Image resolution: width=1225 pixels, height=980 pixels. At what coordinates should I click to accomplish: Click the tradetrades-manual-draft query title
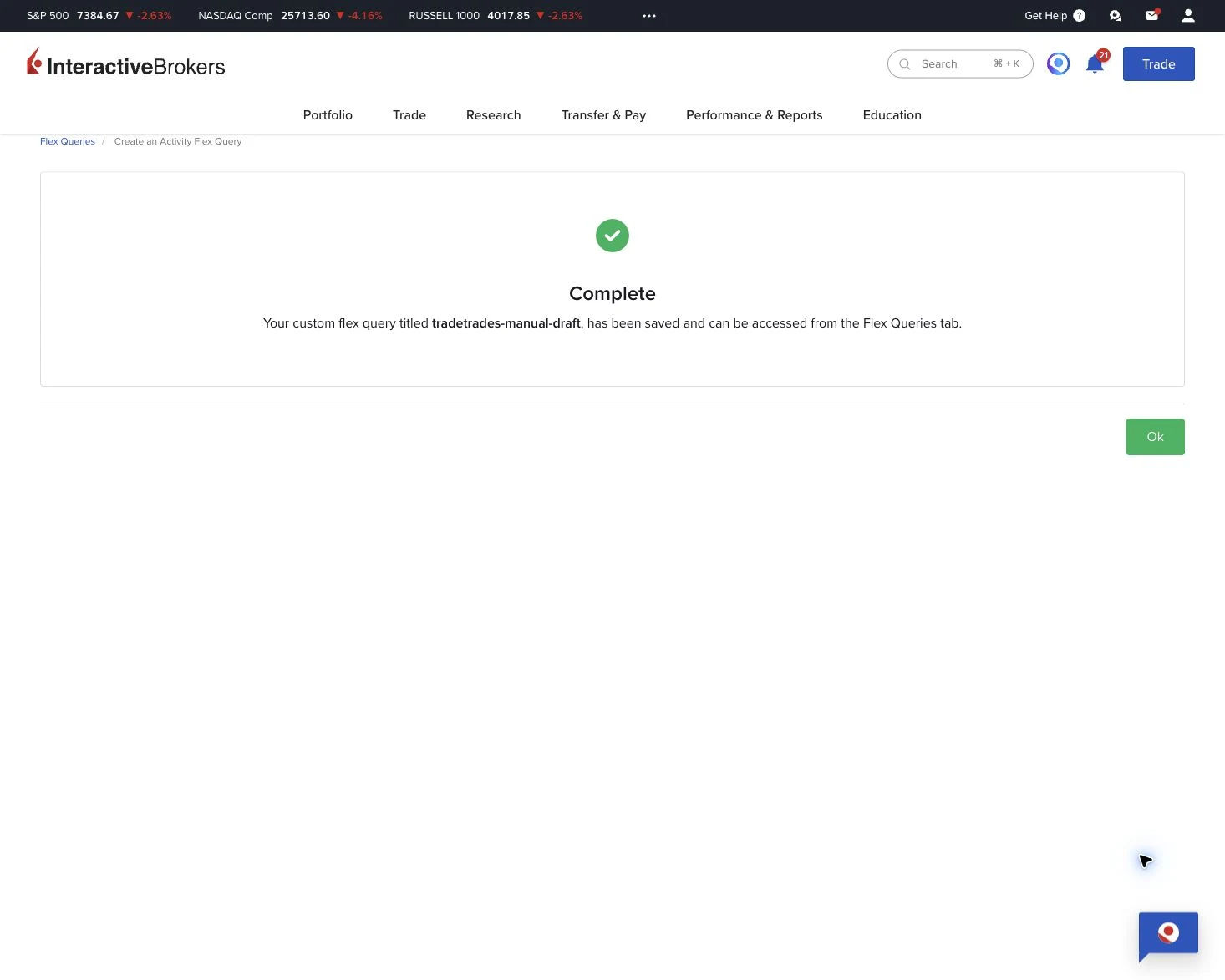[506, 323]
